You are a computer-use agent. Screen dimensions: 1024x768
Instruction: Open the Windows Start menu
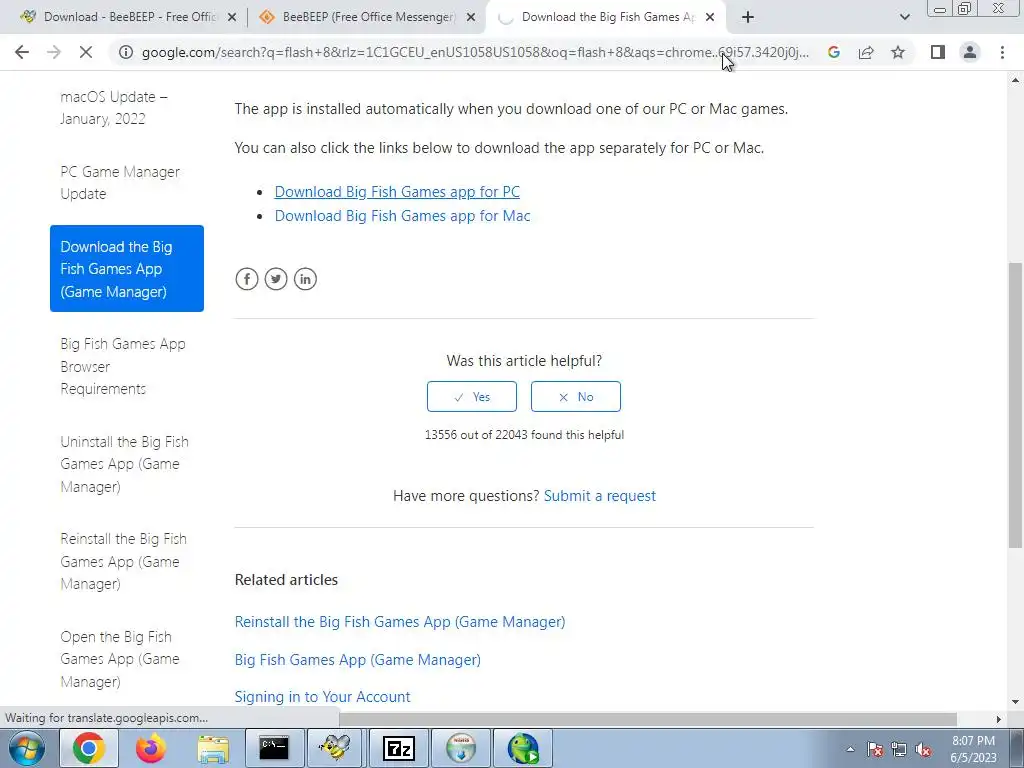pos(27,748)
